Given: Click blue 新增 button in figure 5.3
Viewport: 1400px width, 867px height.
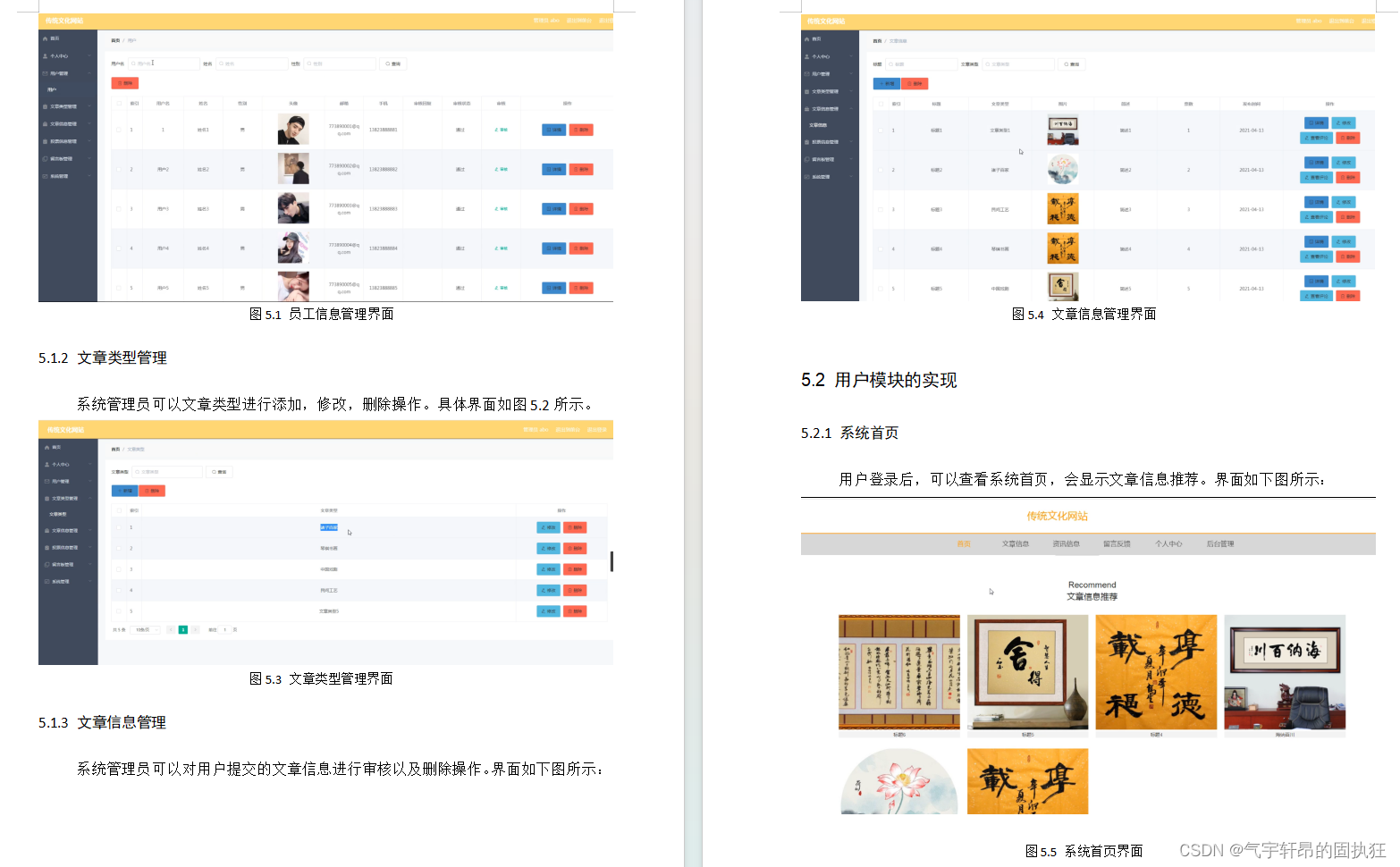Looking at the screenshot, I should coord(124,491).
